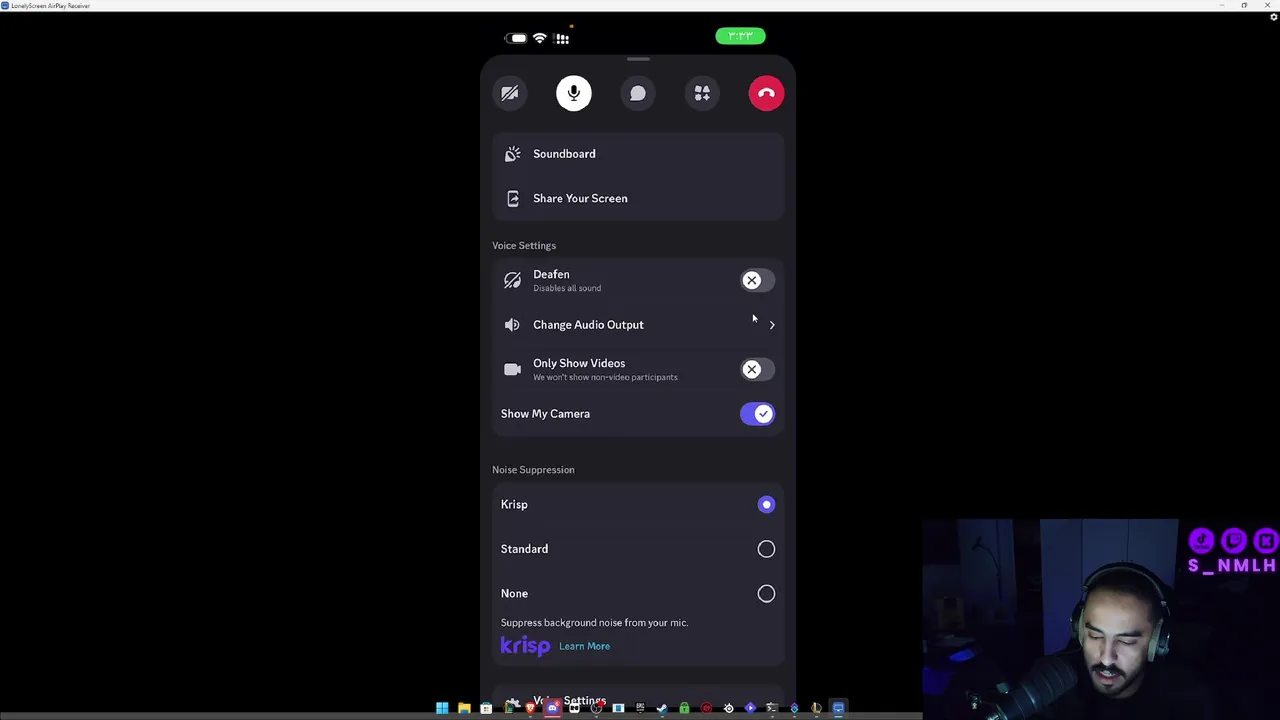The width and height of the screenshot is (1280, 720).
Task: Open the Soundboard menu entry
Action: (638, 154)
